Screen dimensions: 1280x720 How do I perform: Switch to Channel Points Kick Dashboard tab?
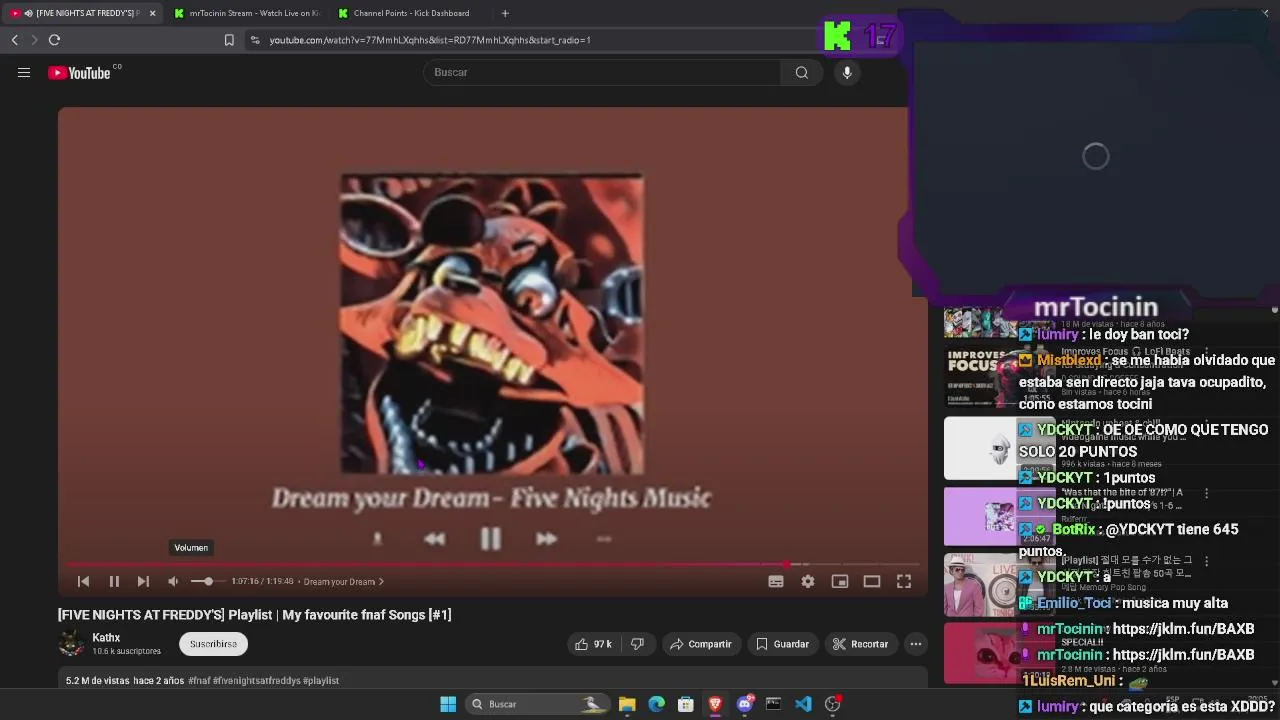click(x=411, y=13)
